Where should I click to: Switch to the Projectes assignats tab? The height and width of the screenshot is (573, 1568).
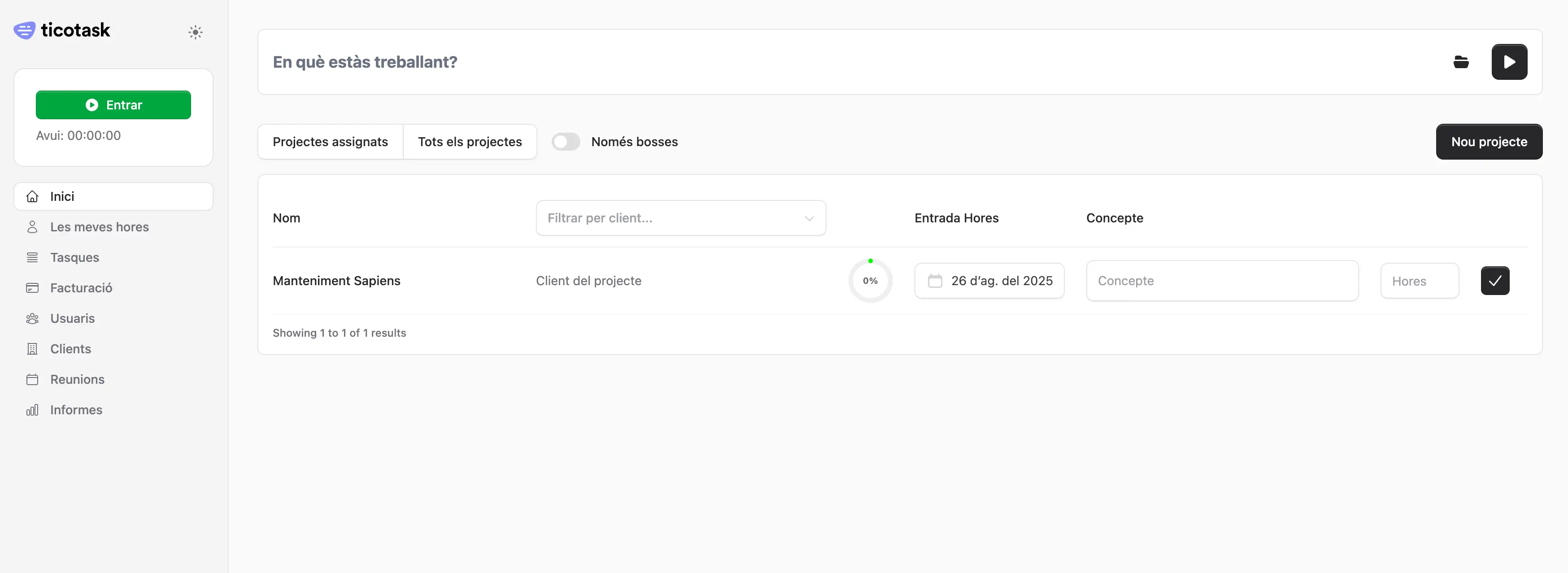point(330,142)
